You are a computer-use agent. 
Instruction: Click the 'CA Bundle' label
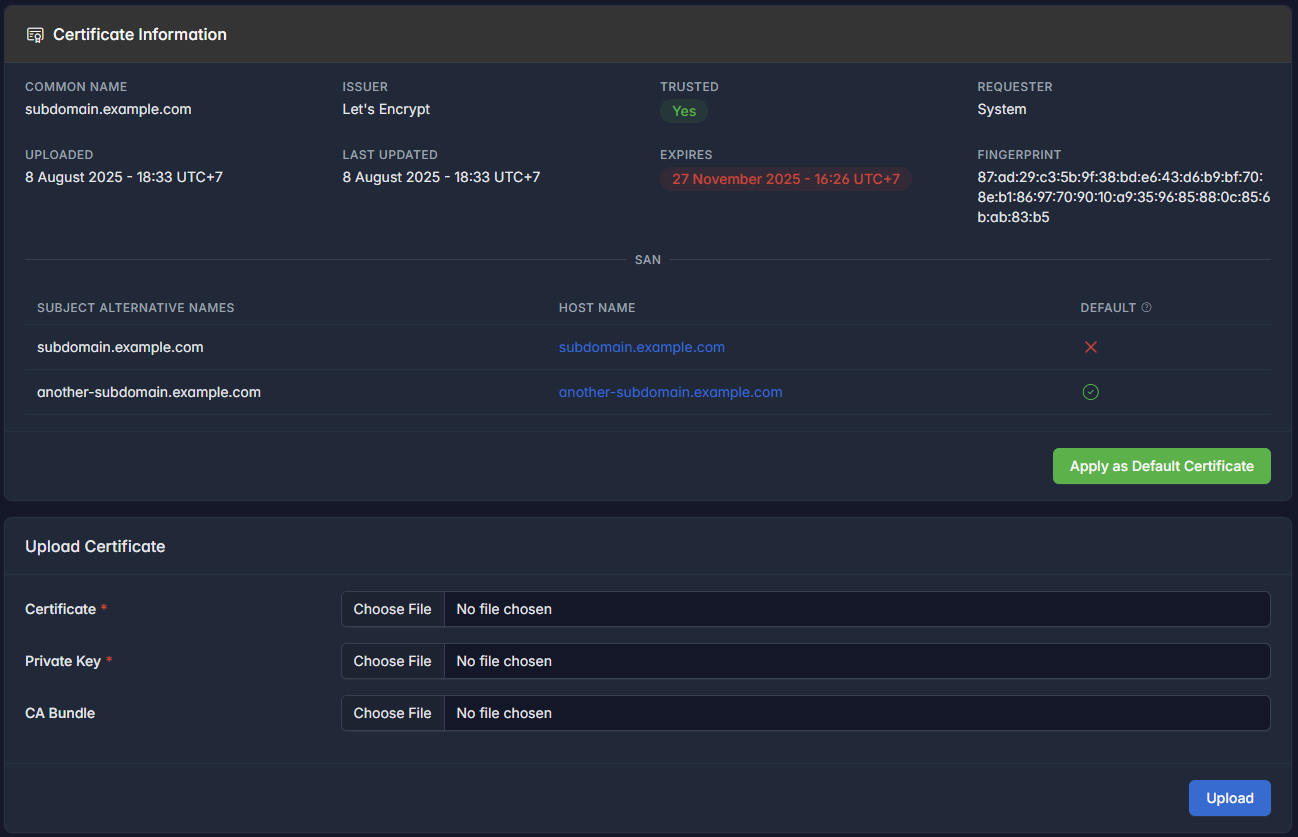point(60,713)
